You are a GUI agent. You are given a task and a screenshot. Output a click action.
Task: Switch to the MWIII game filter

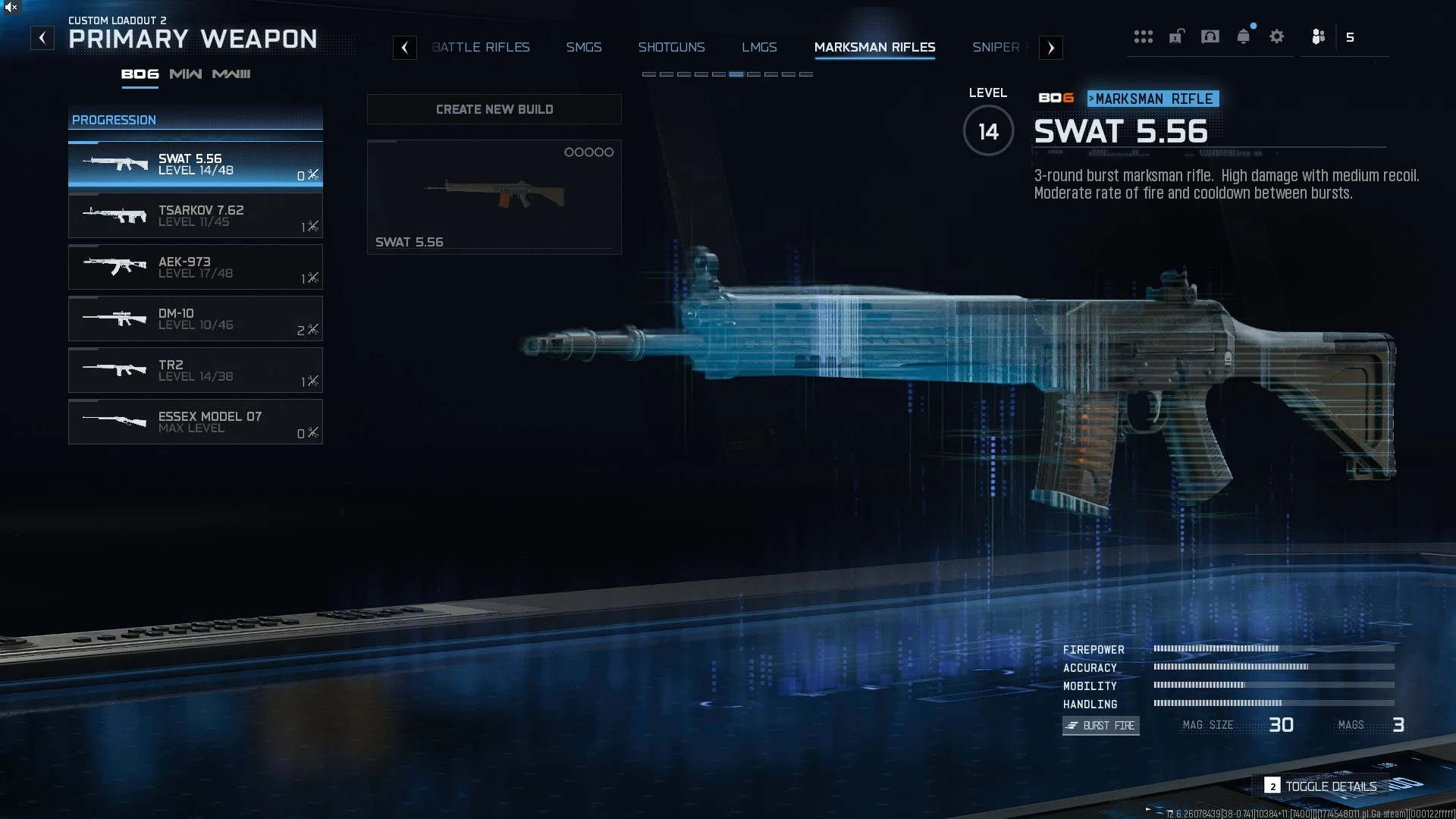[231, 74]
